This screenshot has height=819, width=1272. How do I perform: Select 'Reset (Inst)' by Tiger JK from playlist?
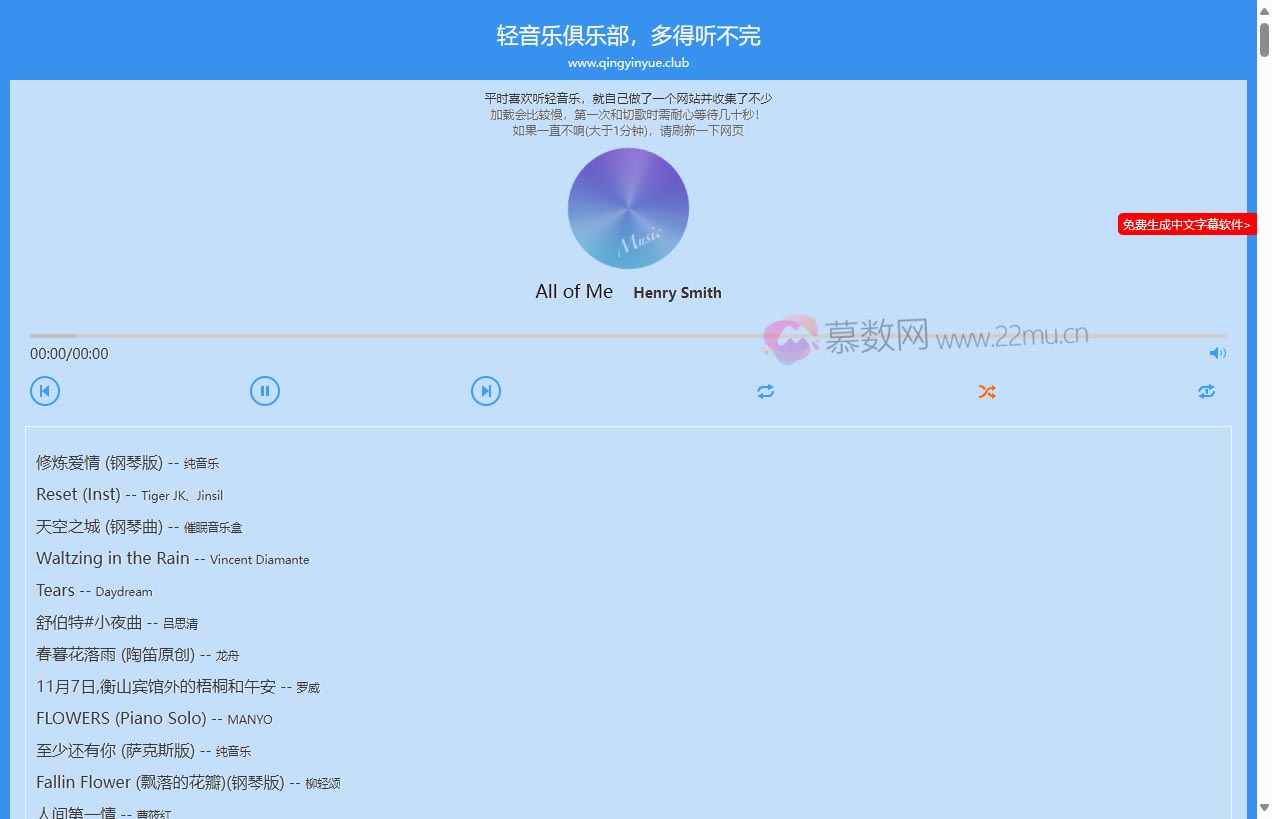click(78, 494)
